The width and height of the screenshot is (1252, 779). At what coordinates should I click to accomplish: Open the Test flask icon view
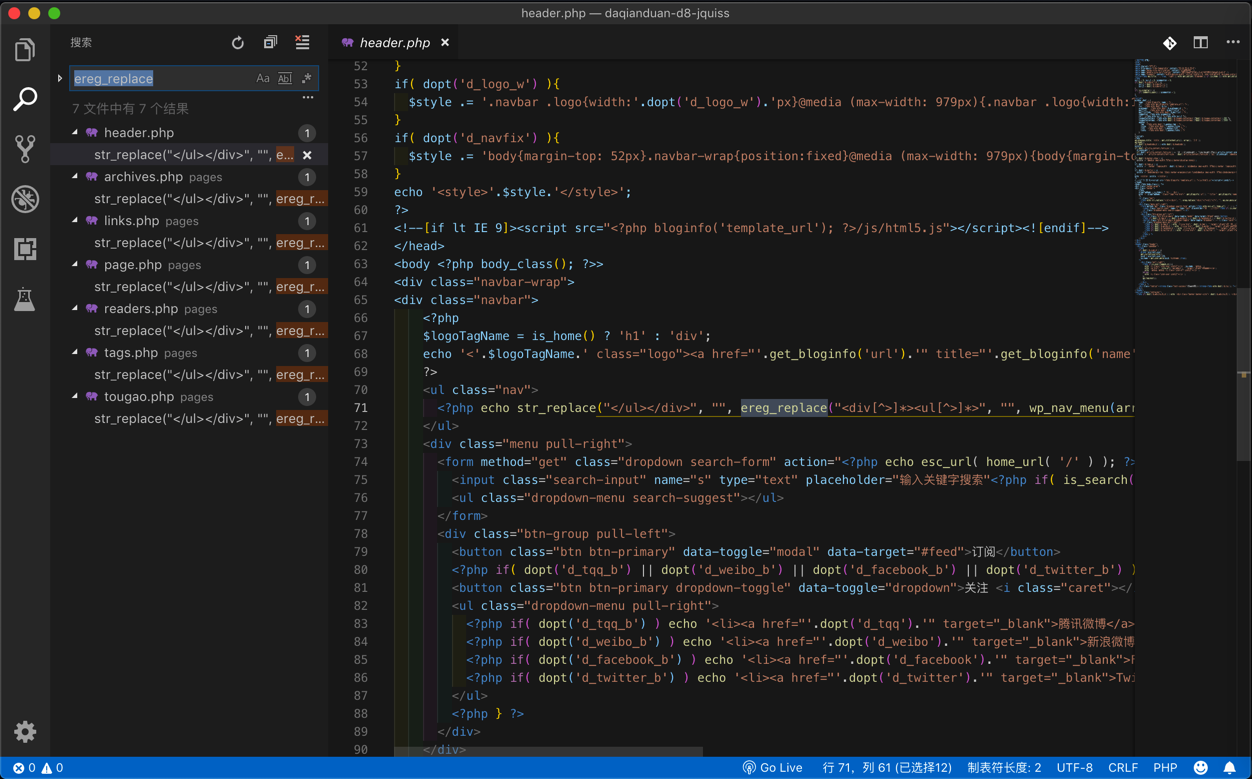(25, 299)
